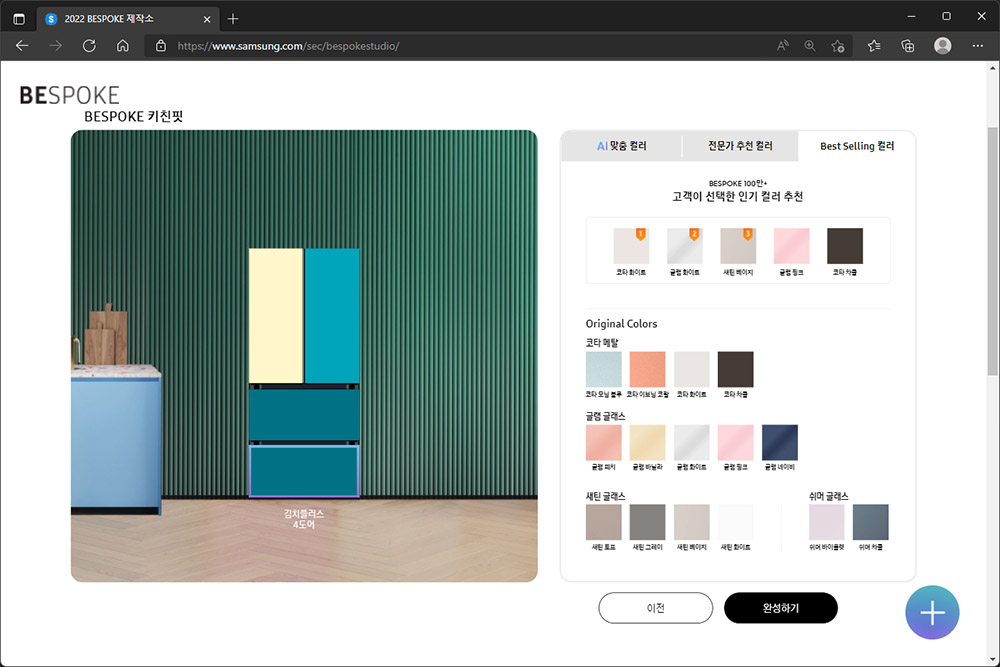Choose the 글램 바닐라 swatch
Screen dimensions: 1000x667
tap(647, 443)
